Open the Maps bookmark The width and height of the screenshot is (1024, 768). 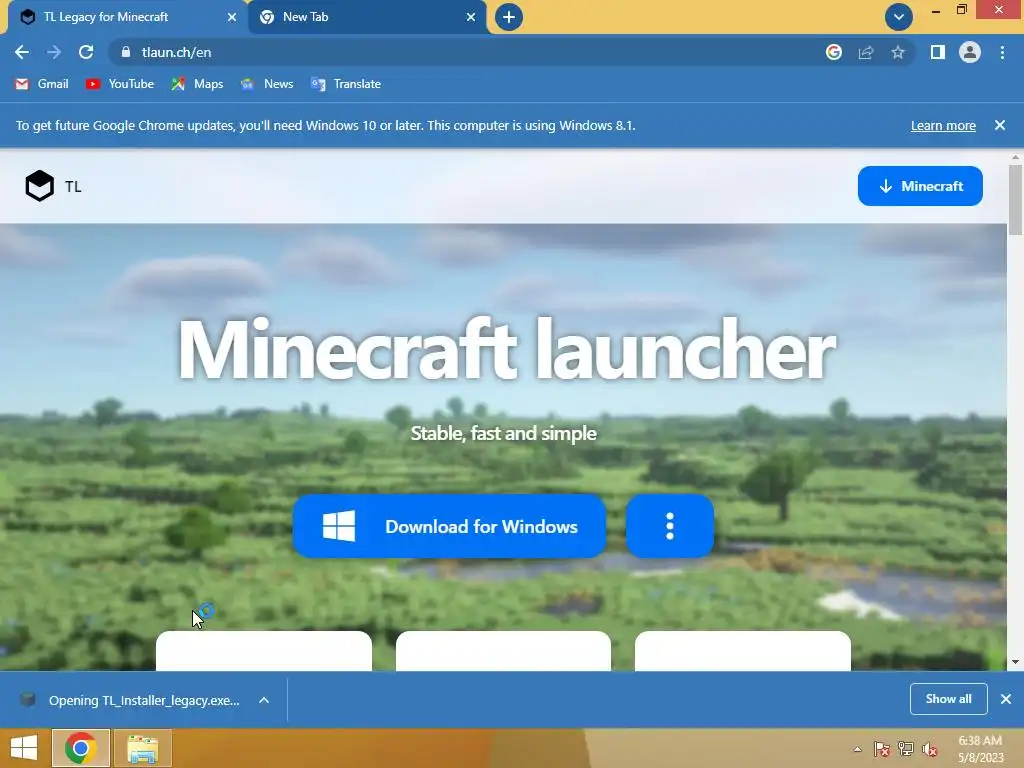point(197,84)
